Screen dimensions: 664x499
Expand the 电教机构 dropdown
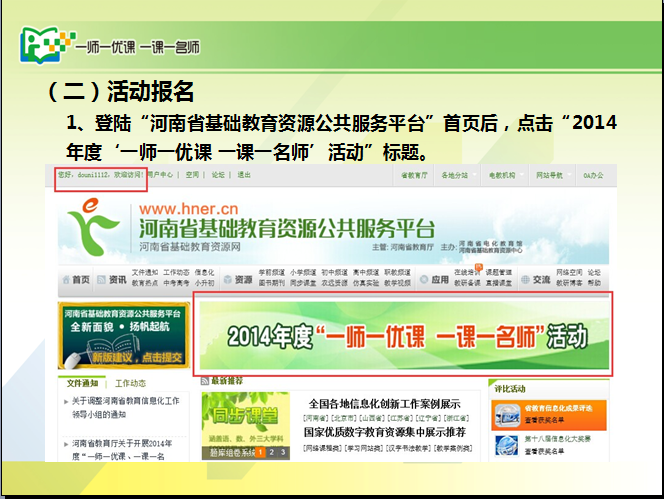click(x=522, y=175)
